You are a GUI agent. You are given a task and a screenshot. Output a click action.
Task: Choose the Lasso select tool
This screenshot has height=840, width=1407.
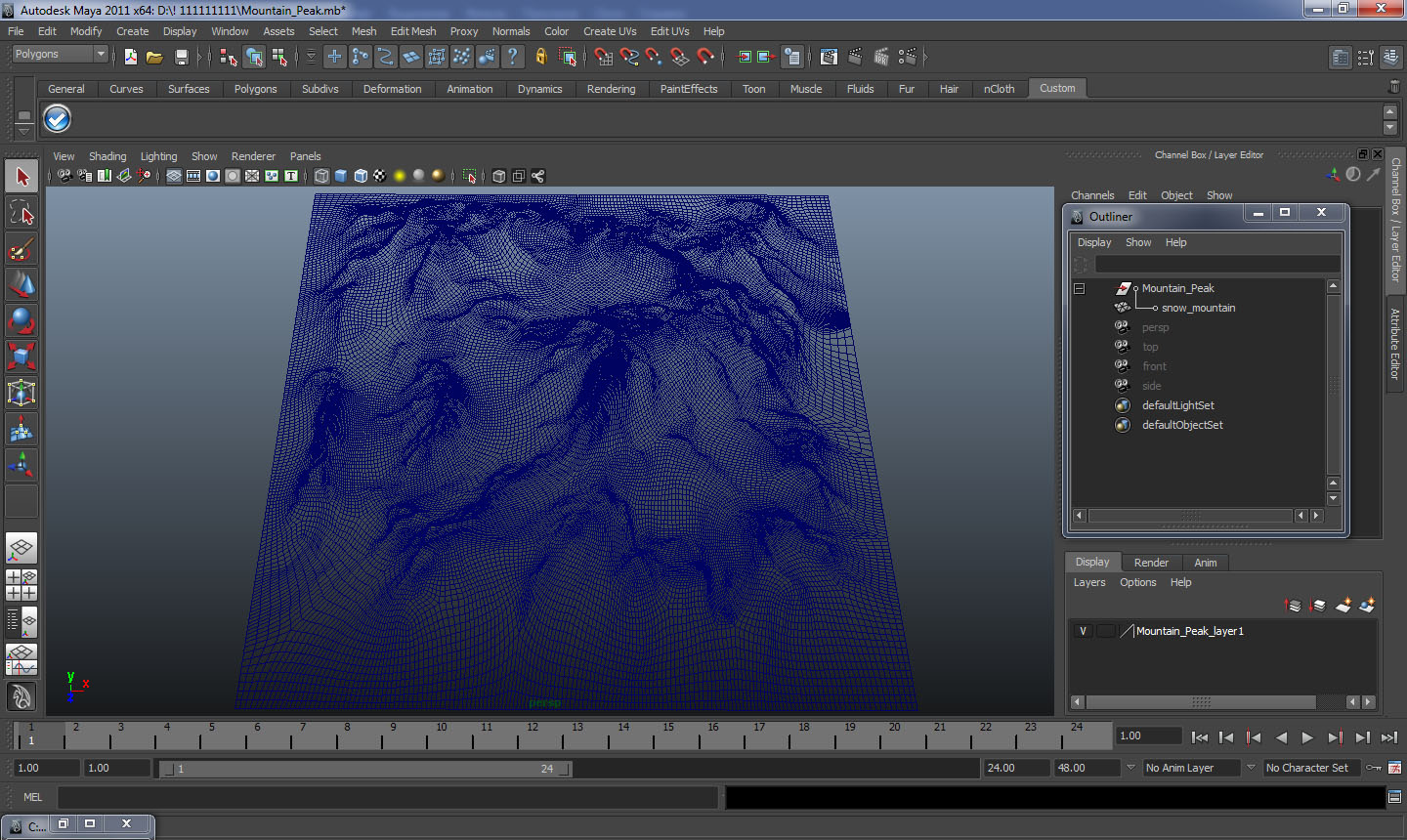coord(21,212)
